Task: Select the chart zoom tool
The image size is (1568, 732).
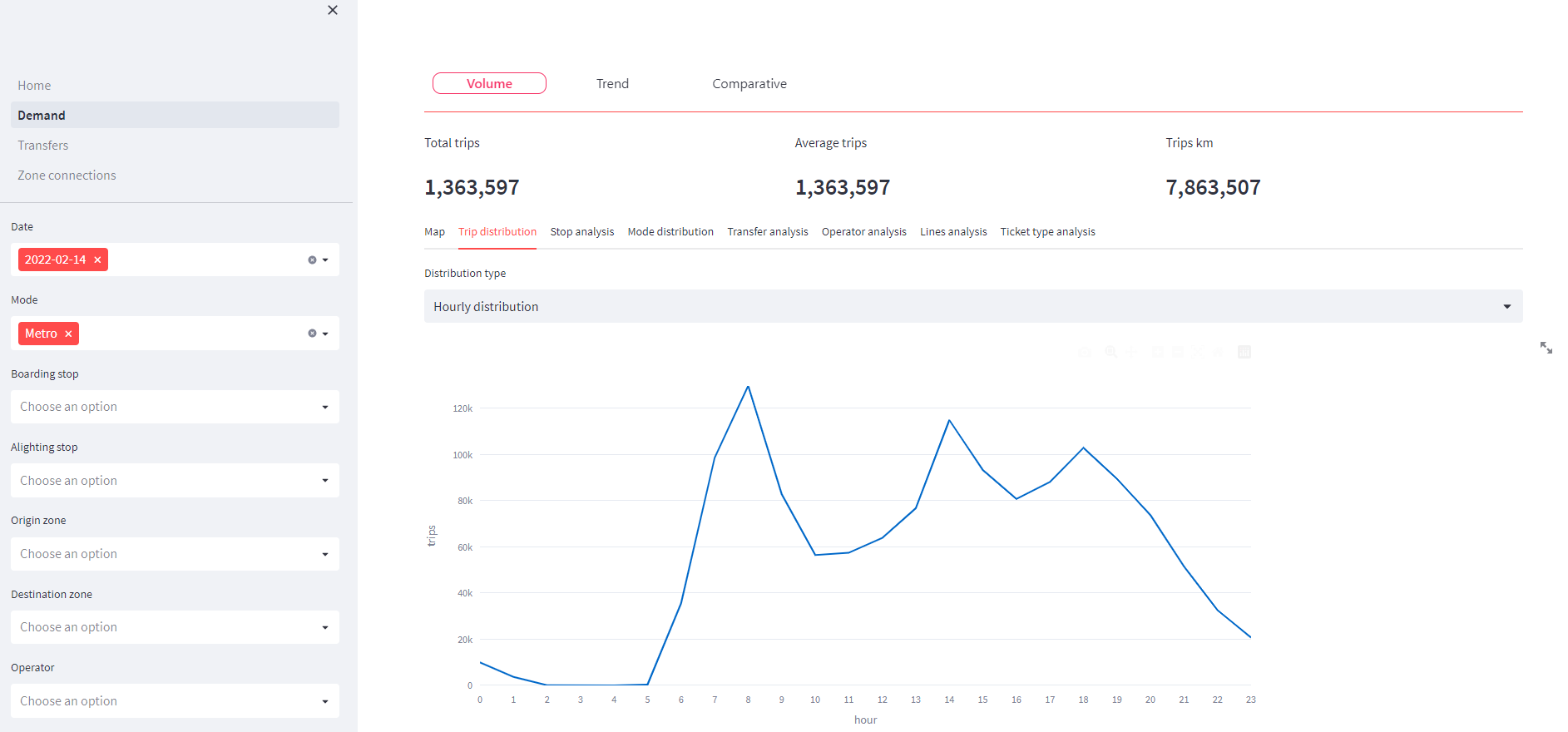Action: coord(1110,353)
